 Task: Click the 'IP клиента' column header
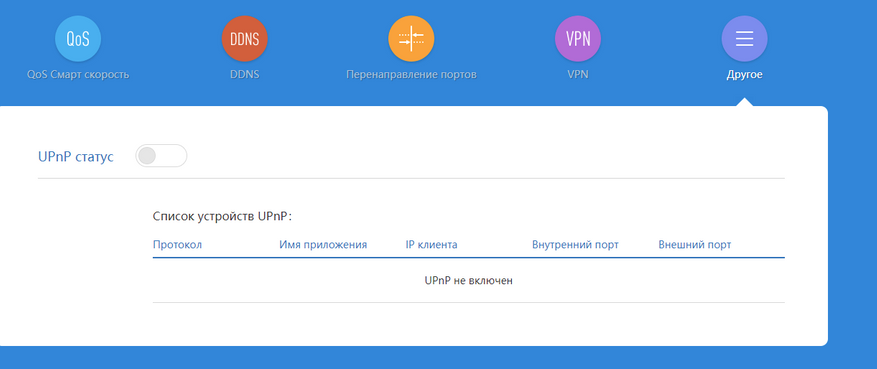click(431, 245)
